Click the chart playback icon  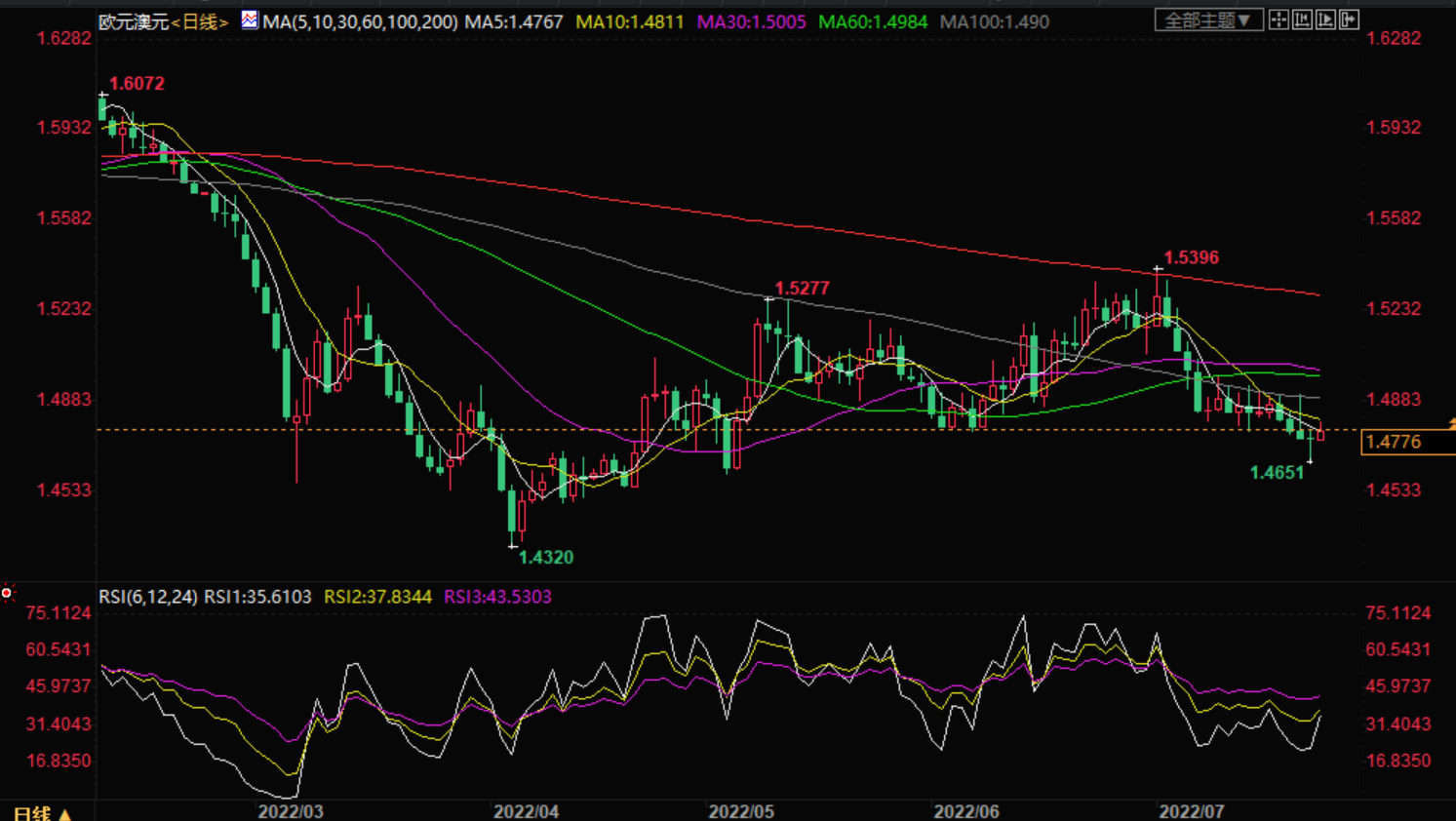click(1325, 20)
